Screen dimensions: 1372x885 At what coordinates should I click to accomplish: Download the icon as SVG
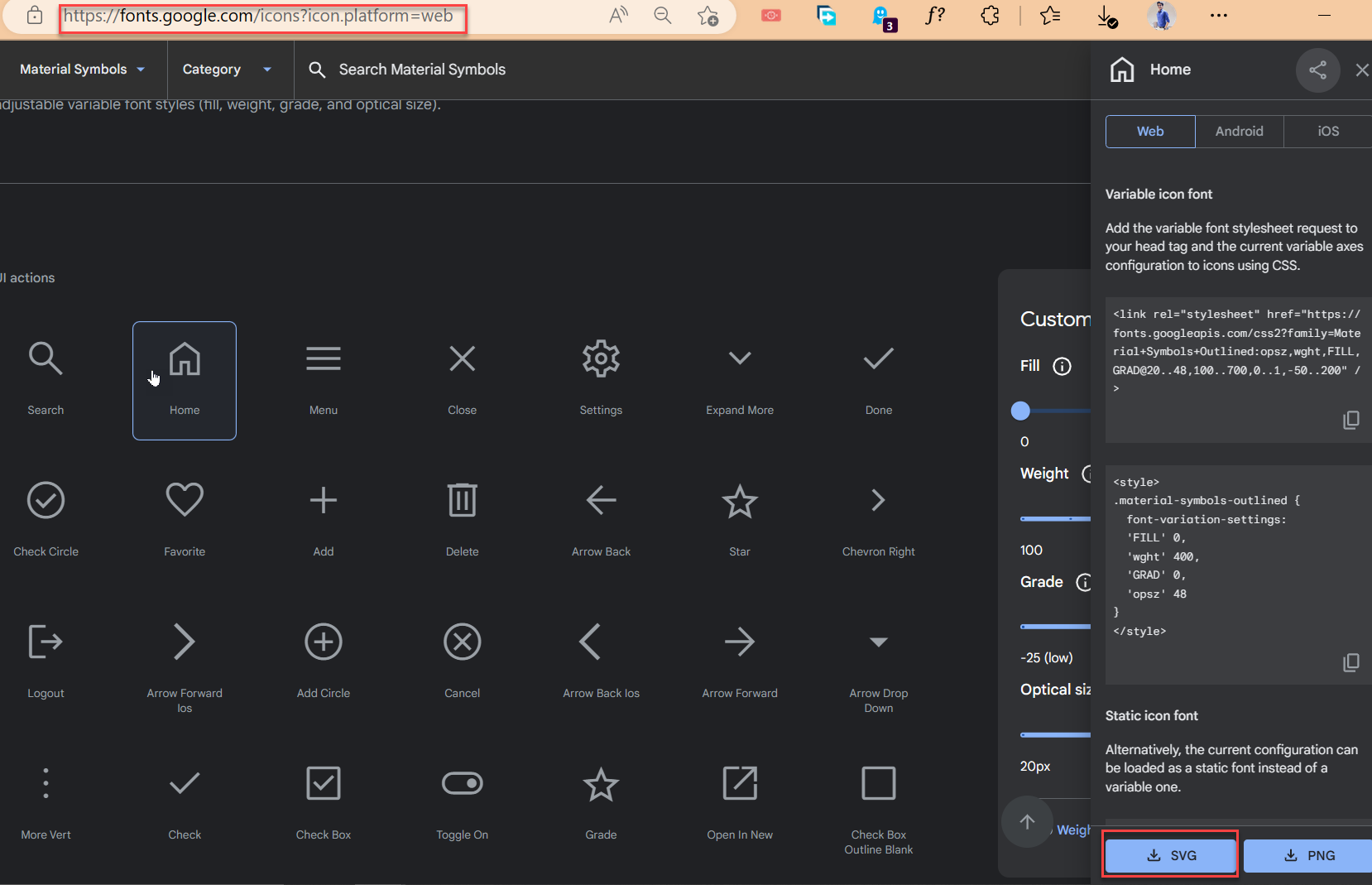click(1170, 855)
